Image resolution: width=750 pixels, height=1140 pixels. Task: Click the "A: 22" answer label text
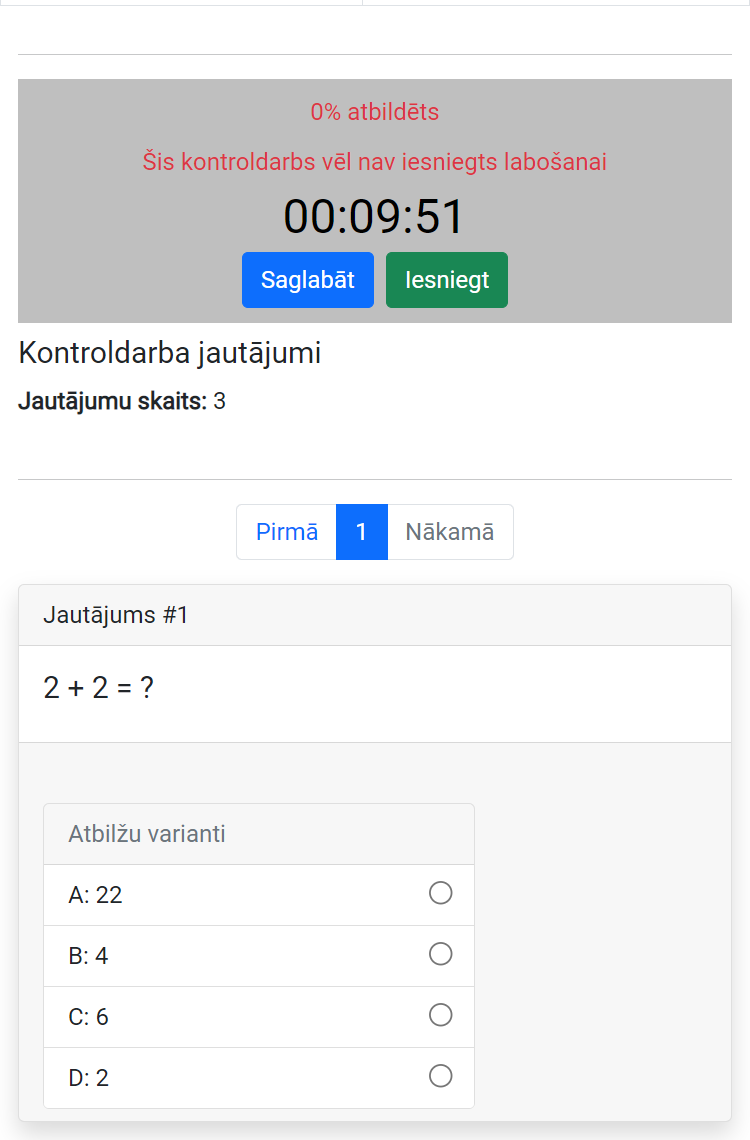click(x=95, y=895)
